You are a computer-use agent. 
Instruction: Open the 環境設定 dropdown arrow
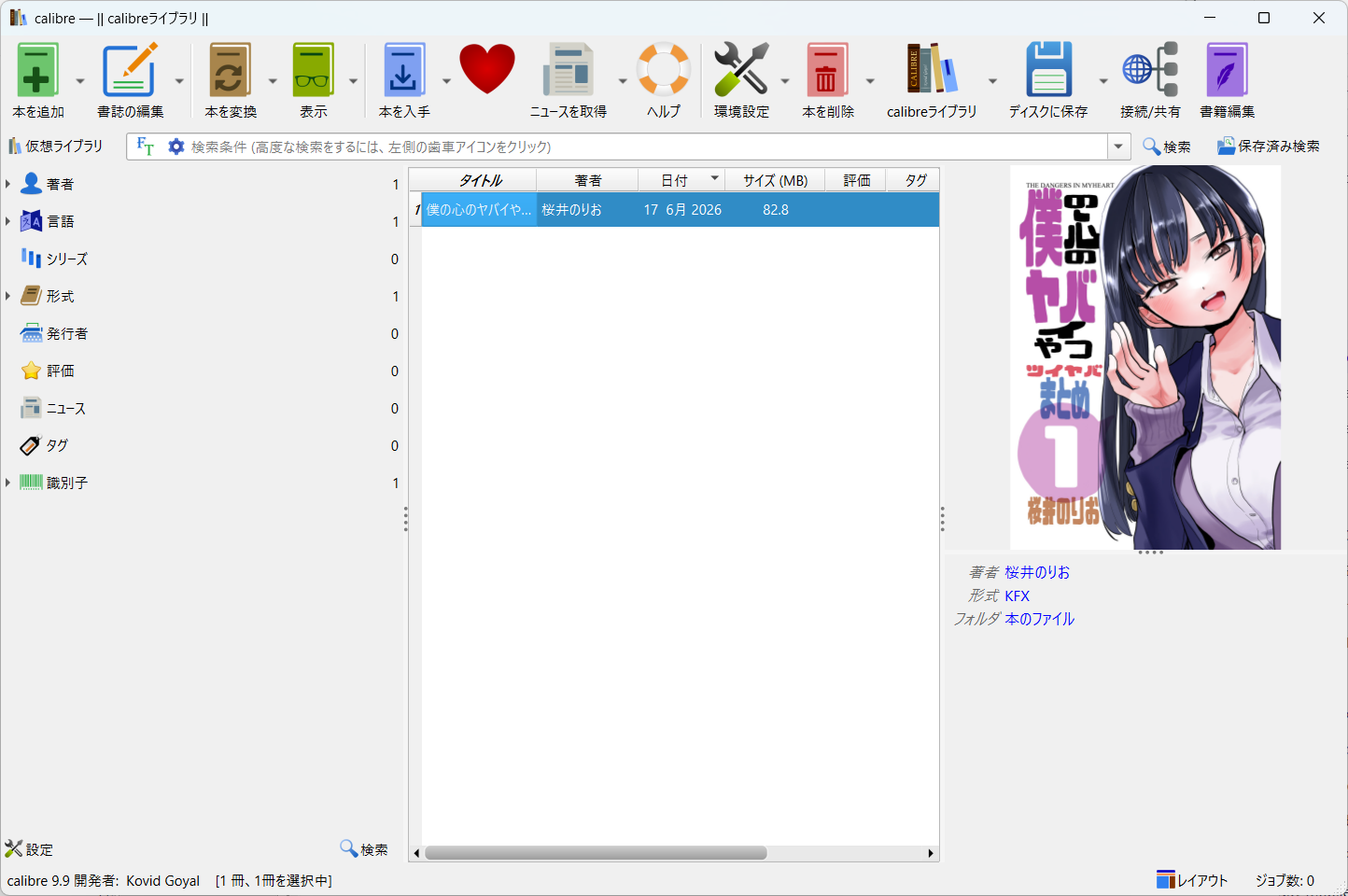pos(785,81)
